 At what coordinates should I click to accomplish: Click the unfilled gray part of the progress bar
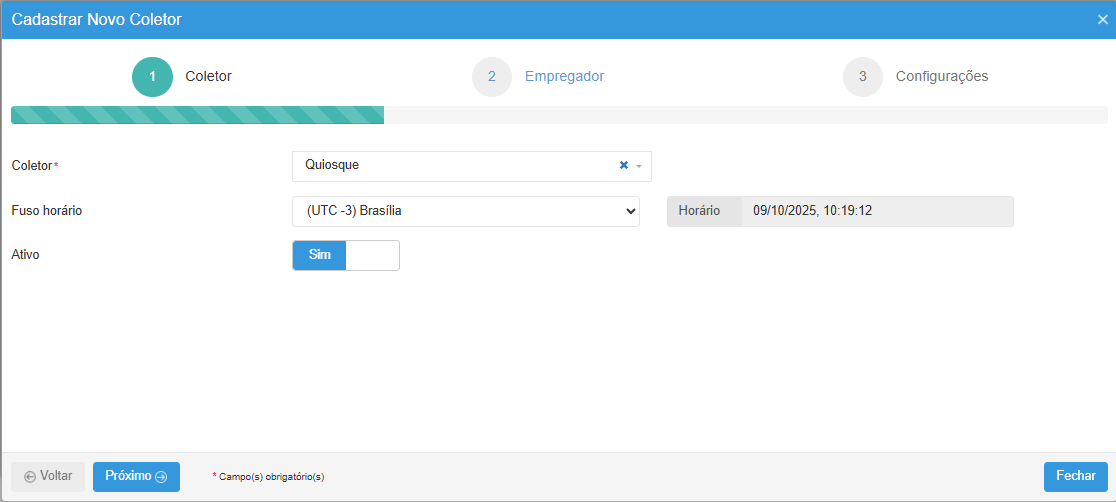click(745, 115)
